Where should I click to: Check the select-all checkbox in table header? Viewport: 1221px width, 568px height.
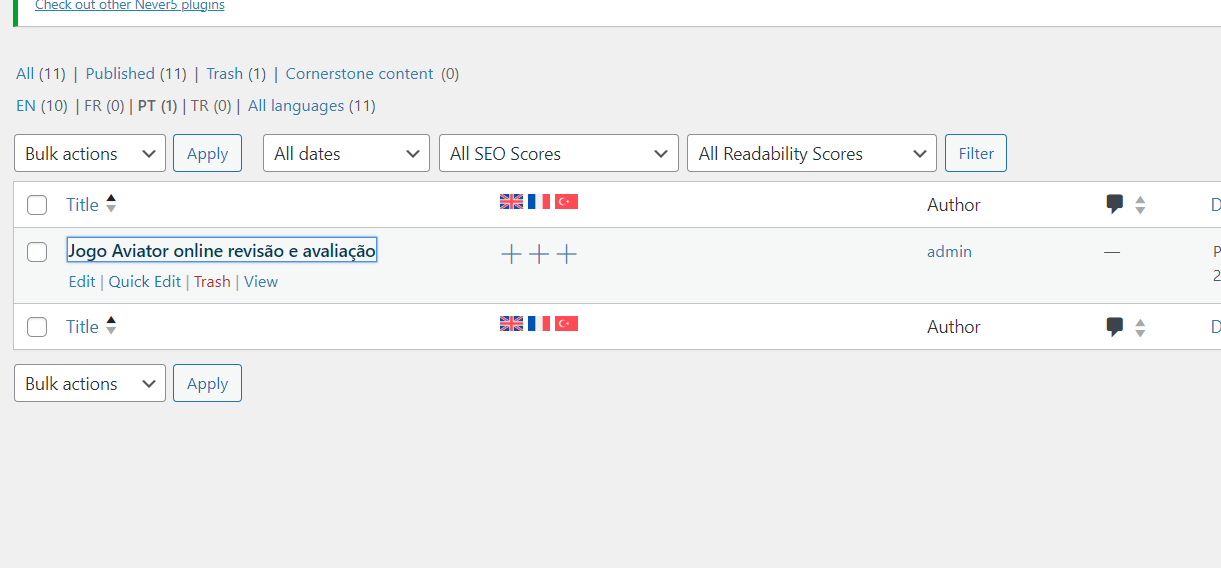[x=37, y=205]
